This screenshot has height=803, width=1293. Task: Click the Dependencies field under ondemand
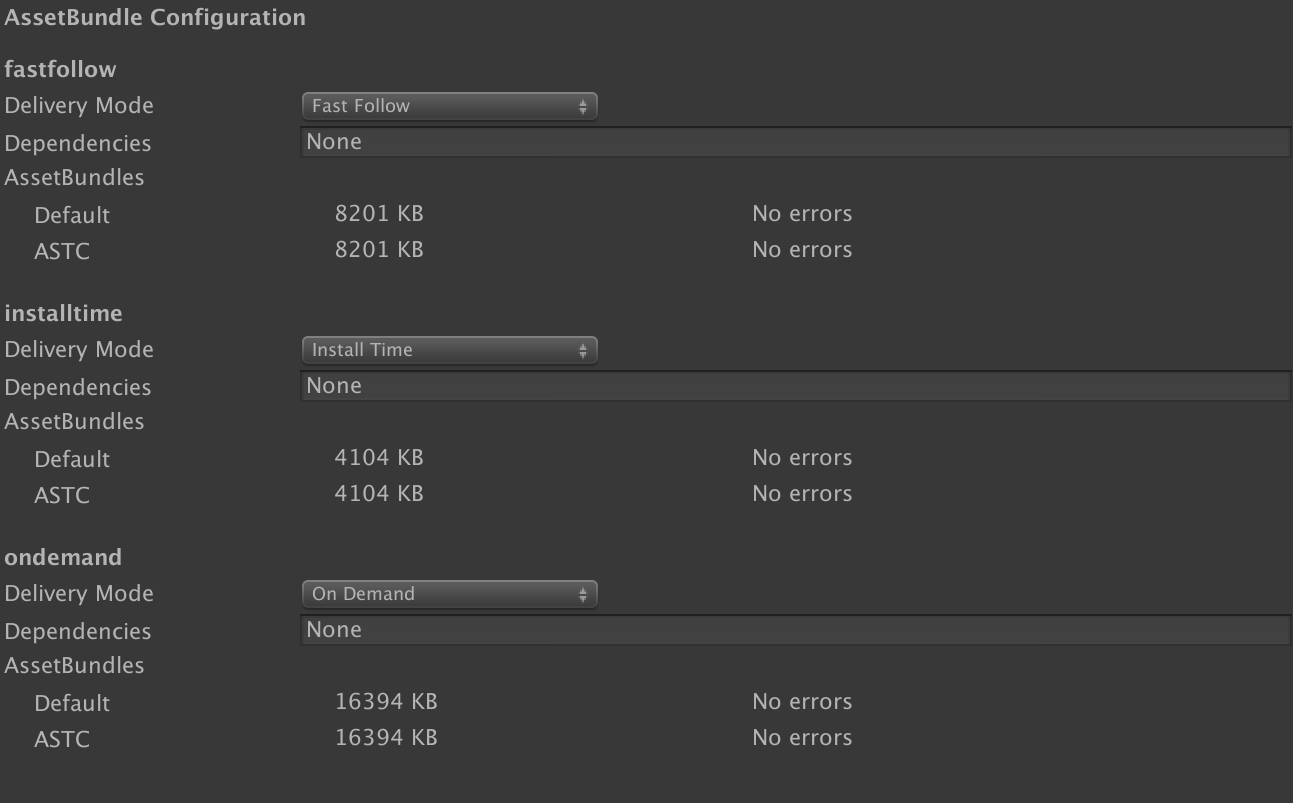coord(795,630)
